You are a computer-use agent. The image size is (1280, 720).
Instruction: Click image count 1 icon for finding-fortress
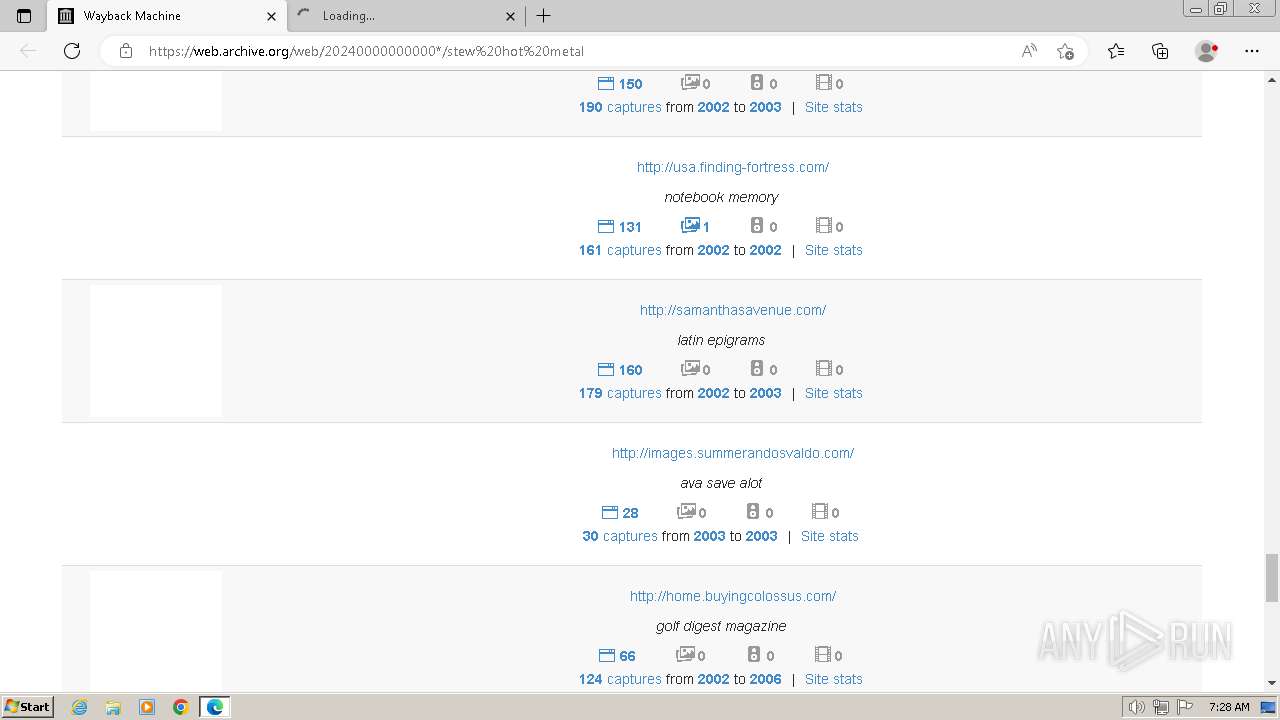(x=696, y=227)
